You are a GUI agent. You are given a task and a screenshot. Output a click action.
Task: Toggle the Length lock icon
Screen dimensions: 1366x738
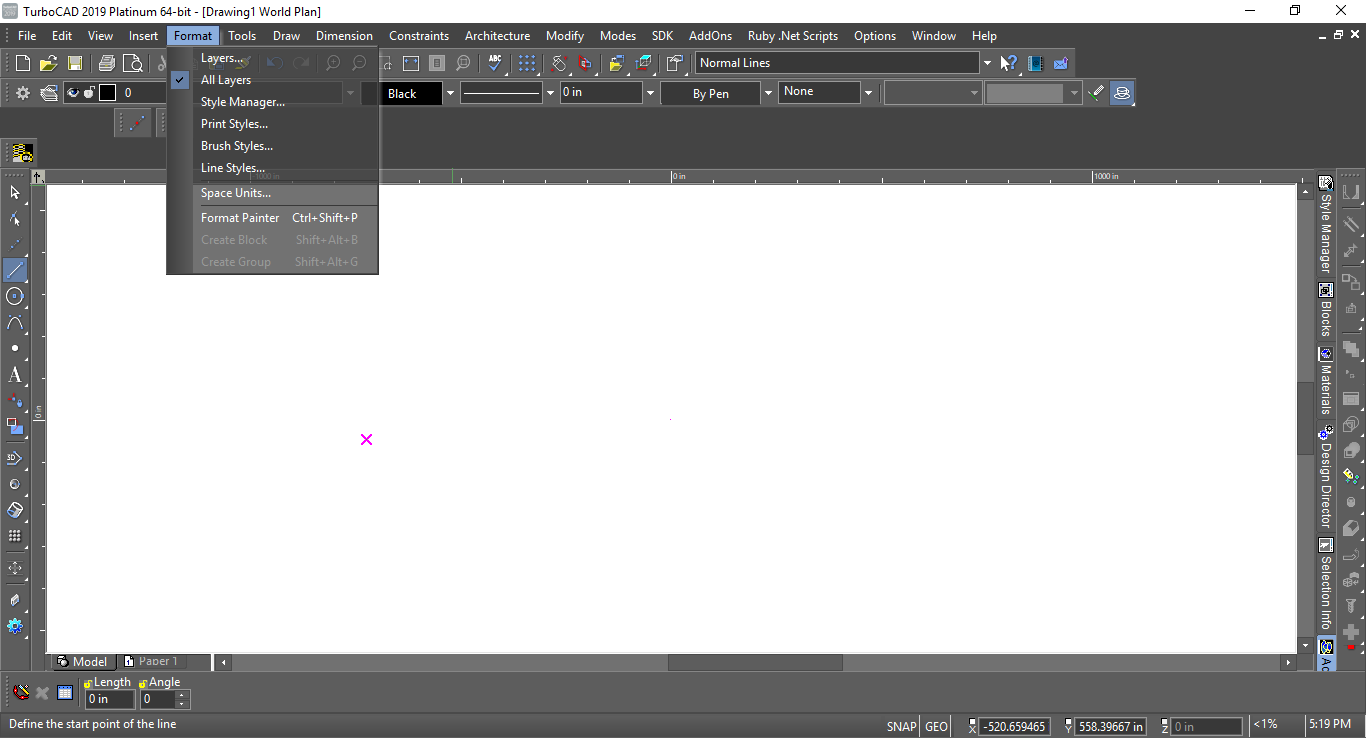coord(88,683)
